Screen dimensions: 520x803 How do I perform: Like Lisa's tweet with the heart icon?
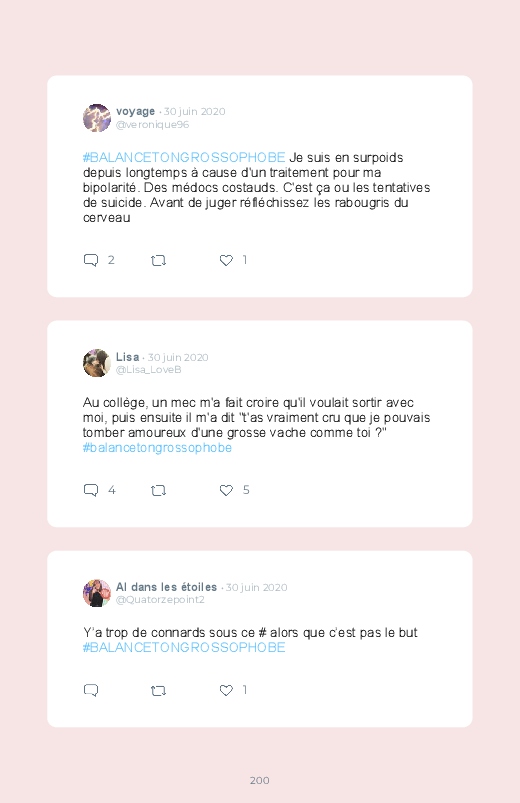(226, 490)
